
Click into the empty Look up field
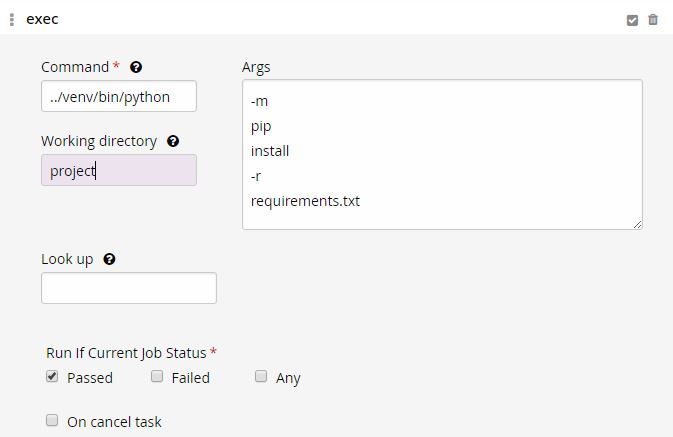129,288
